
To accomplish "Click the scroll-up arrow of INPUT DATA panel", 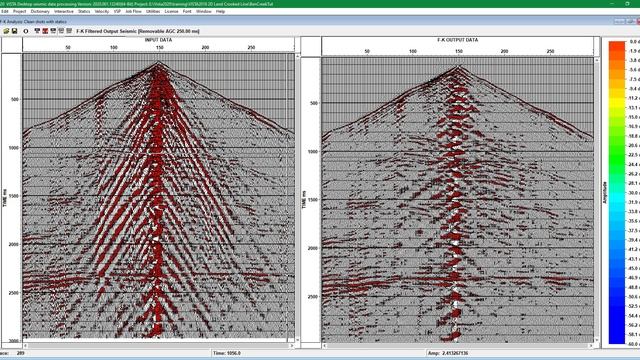I will [298, 56].
